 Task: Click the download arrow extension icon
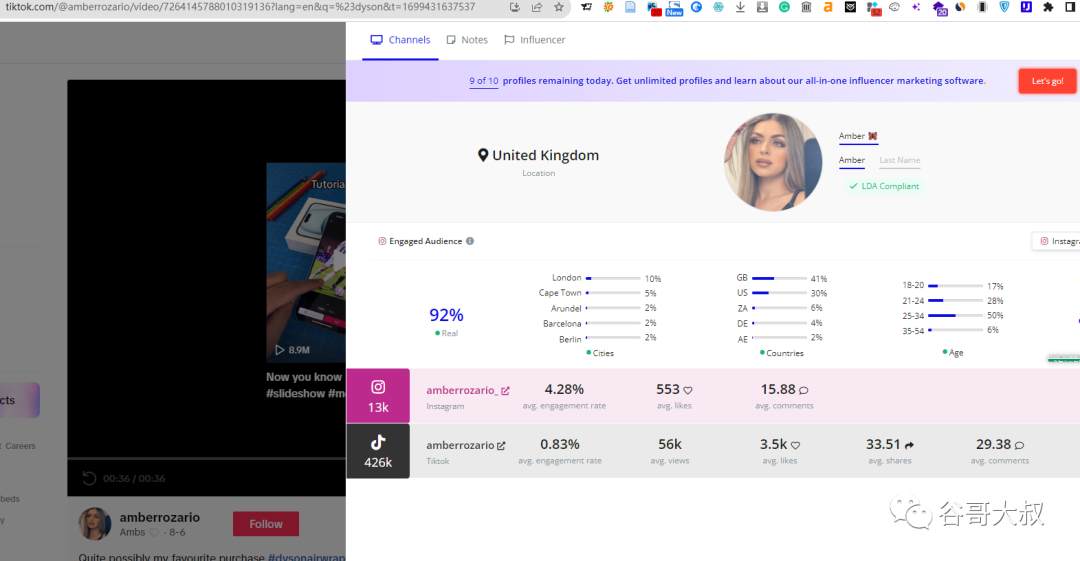[740, 7]
